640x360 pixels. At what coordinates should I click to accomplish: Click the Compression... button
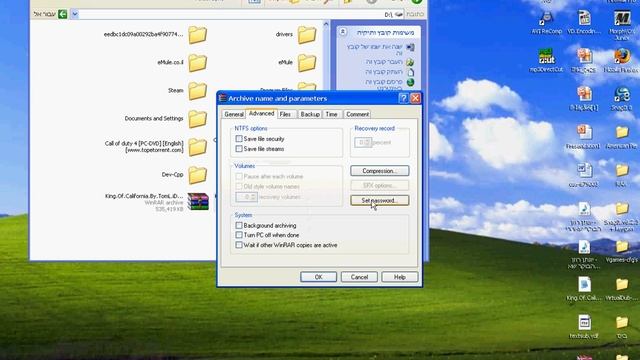pyautogui.click(x=380, y=171)
